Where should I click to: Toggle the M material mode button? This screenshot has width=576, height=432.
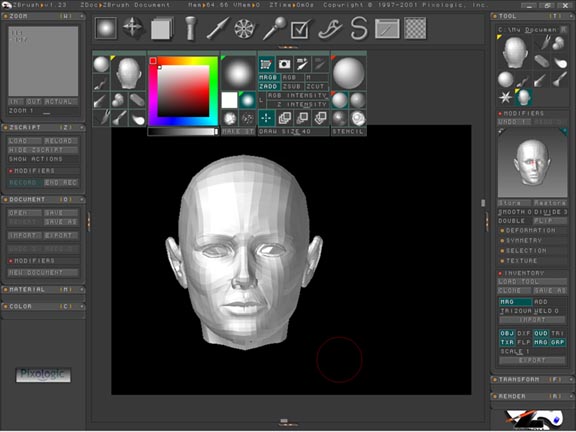316,78
